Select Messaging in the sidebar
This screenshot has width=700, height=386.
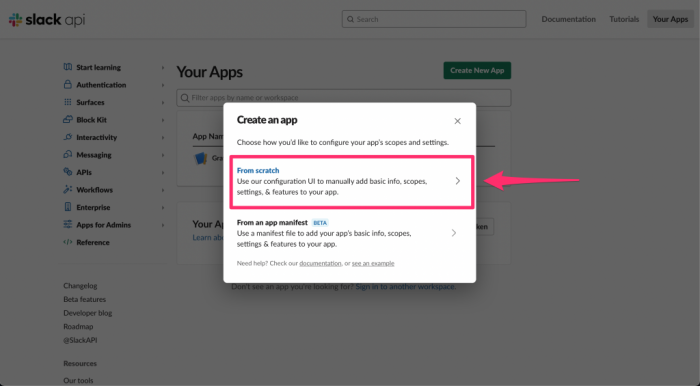tap(94, 155)
